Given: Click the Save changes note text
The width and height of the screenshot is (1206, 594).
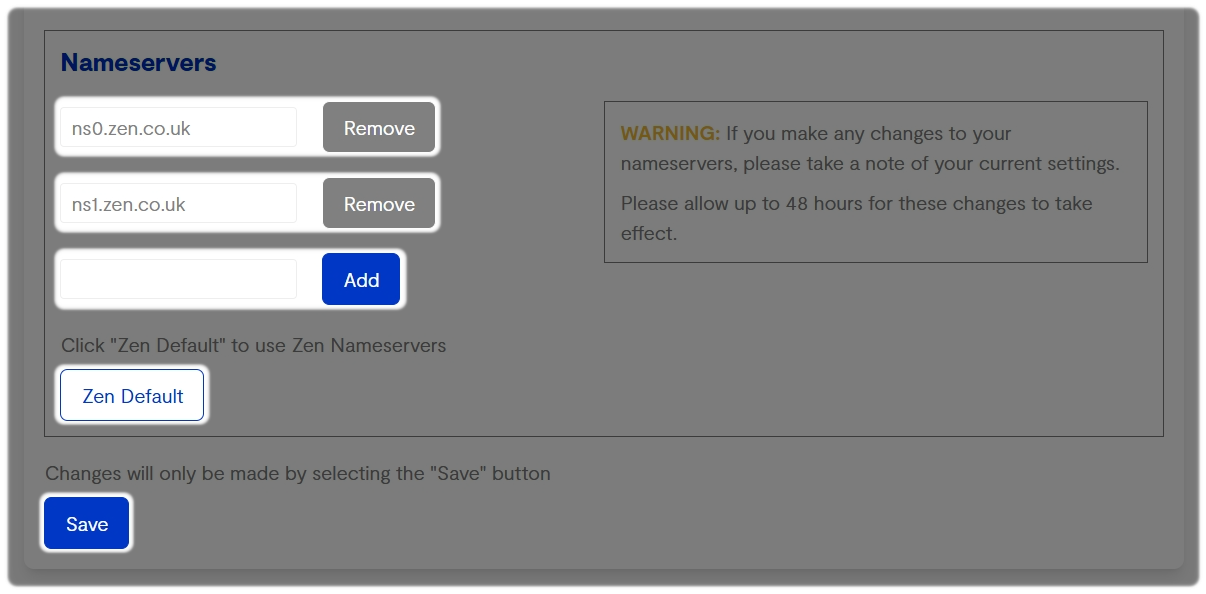Looking at the screenshot, I should 297,473.
